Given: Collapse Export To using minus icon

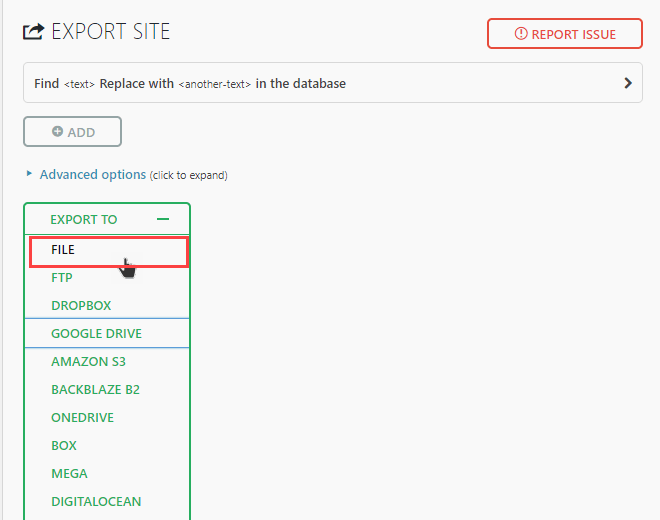Looking at the screenshot, I should 163,219.
